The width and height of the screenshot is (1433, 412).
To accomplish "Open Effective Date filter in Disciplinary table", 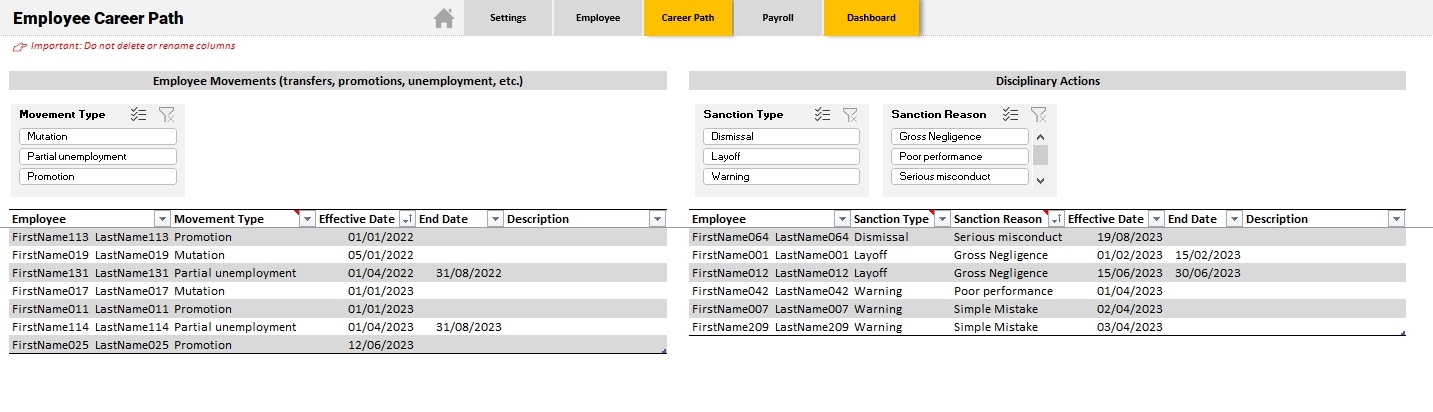I will [1156, 219].
